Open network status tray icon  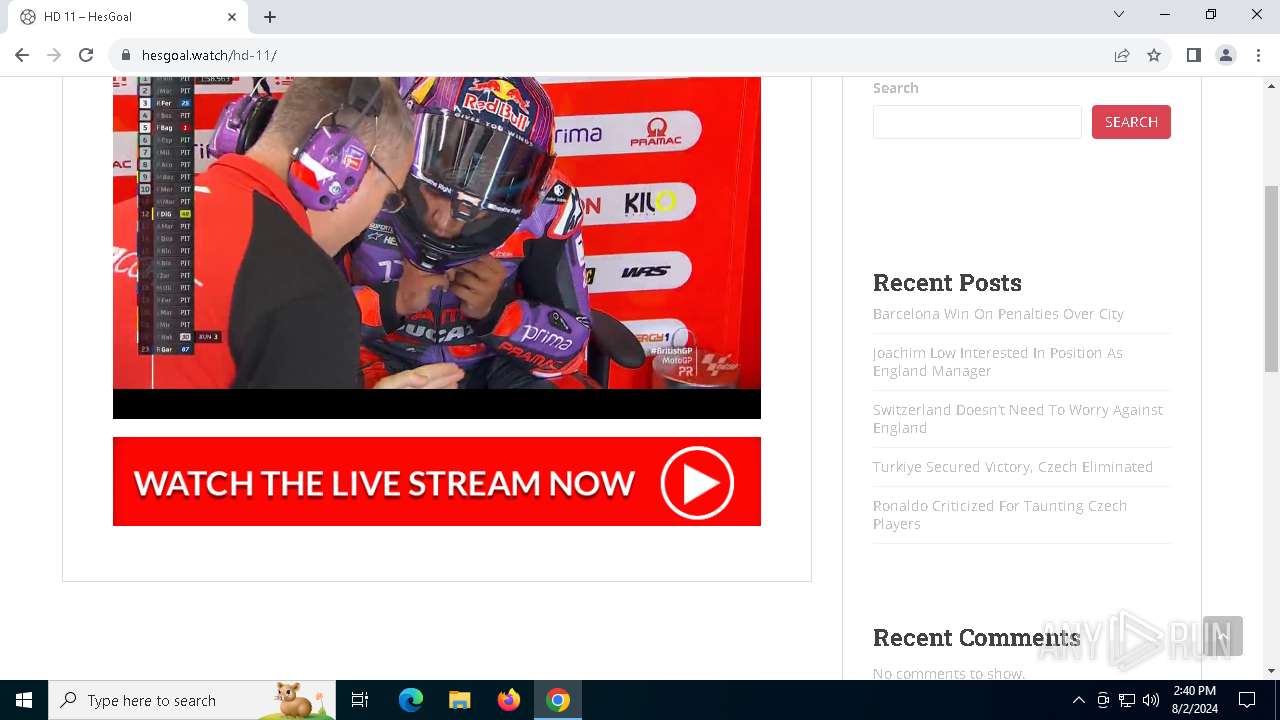pyautogui.click(x=1127, y=700)
